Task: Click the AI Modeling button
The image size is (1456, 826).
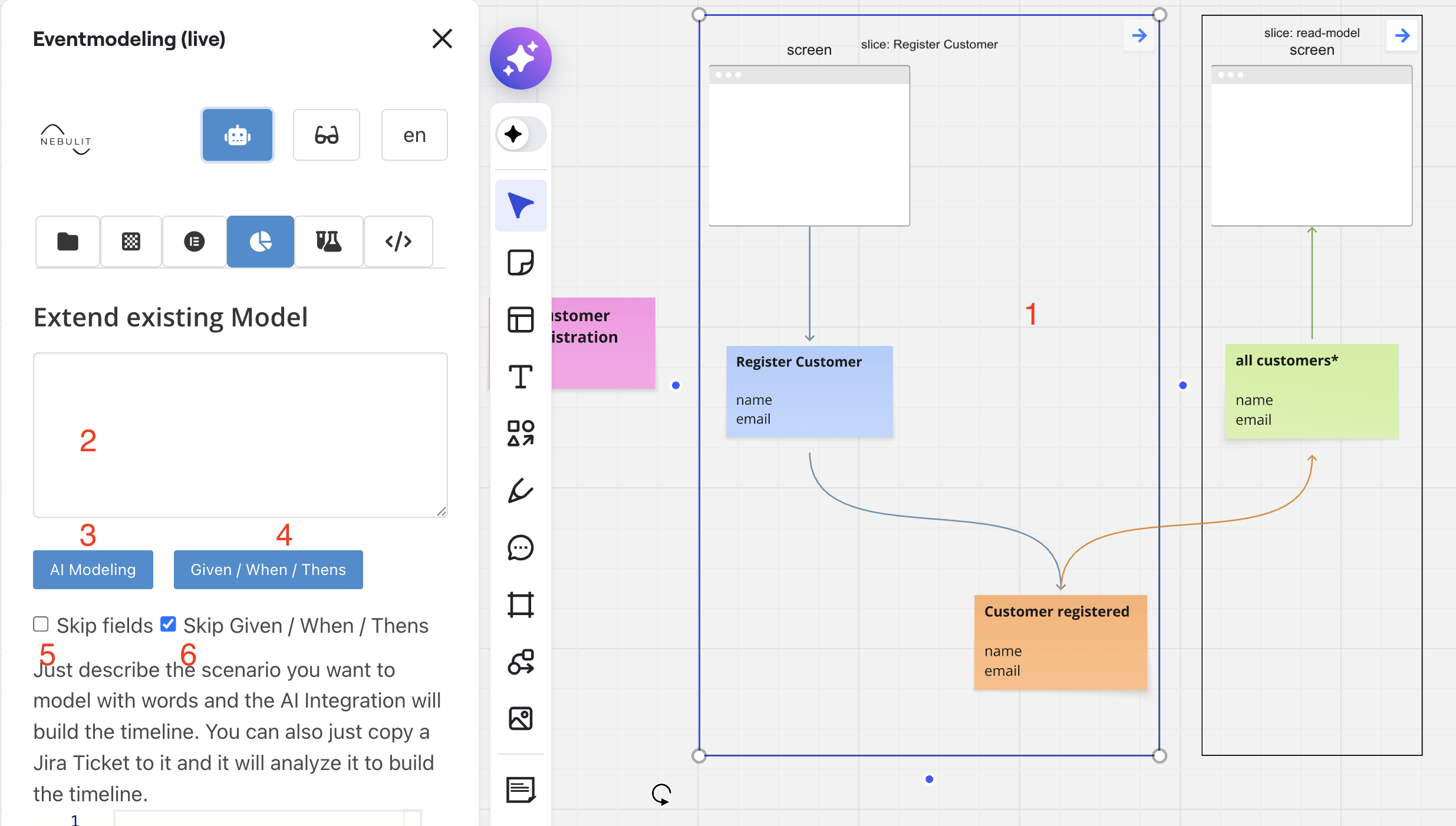Action: [93, 570]
